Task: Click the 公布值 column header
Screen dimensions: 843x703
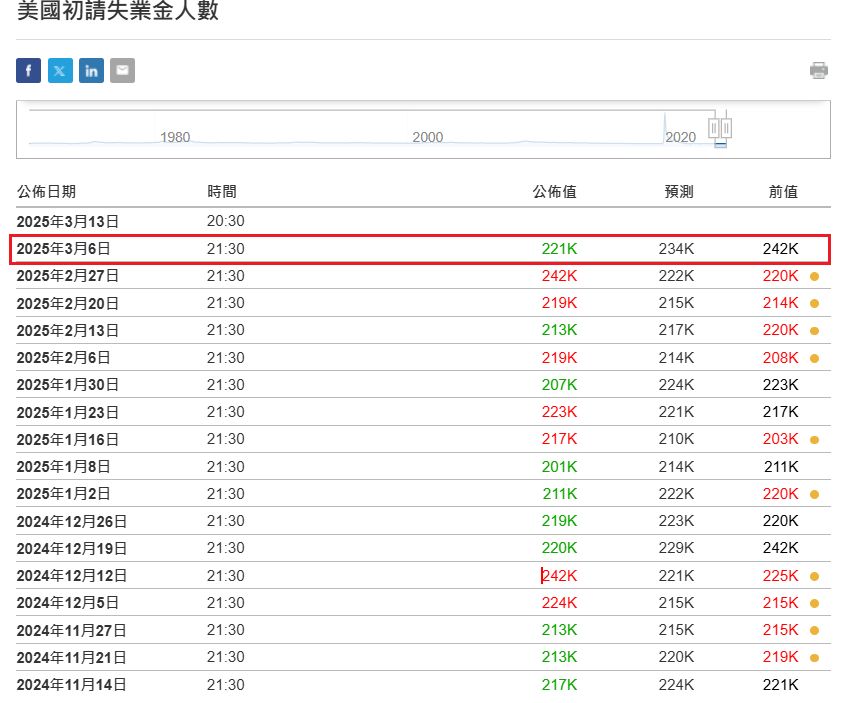Action: (554, 192)
